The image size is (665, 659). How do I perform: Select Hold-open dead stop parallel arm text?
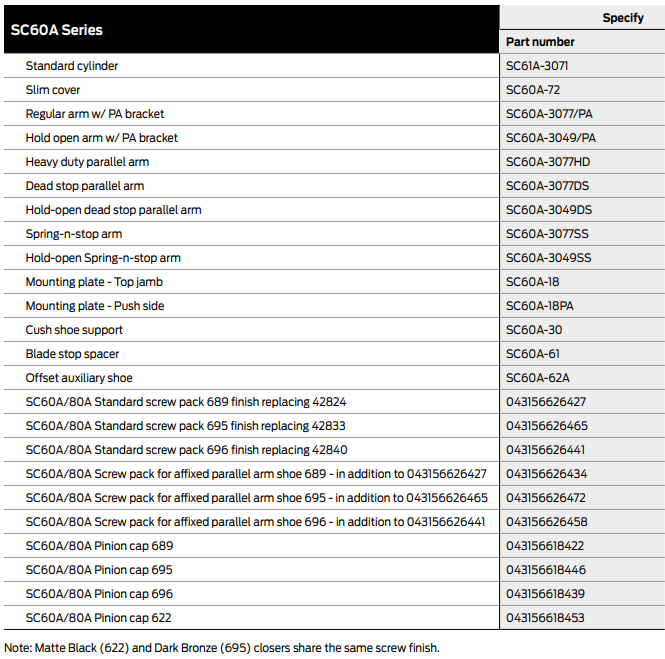pyautogui.click(x=113, y=210)
